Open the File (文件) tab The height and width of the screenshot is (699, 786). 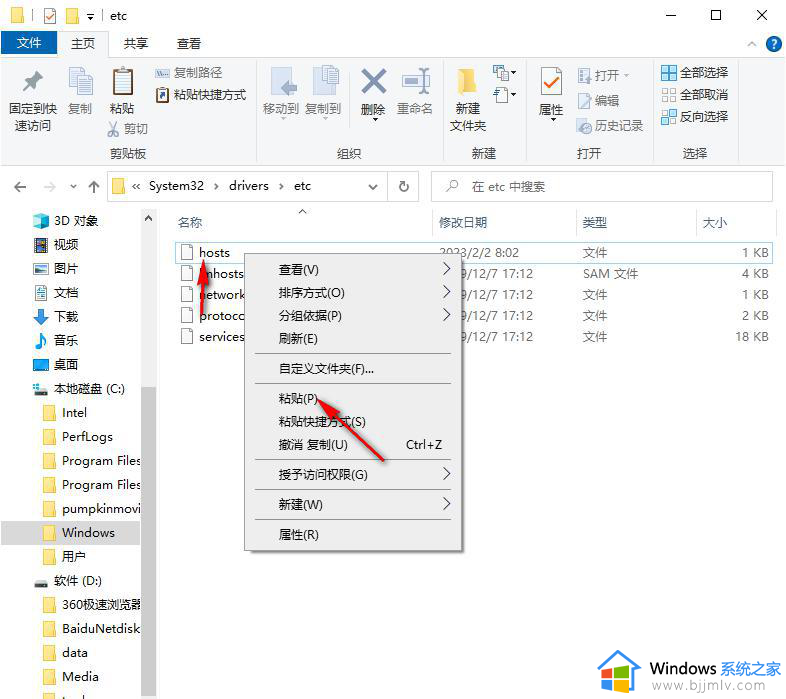29,43
